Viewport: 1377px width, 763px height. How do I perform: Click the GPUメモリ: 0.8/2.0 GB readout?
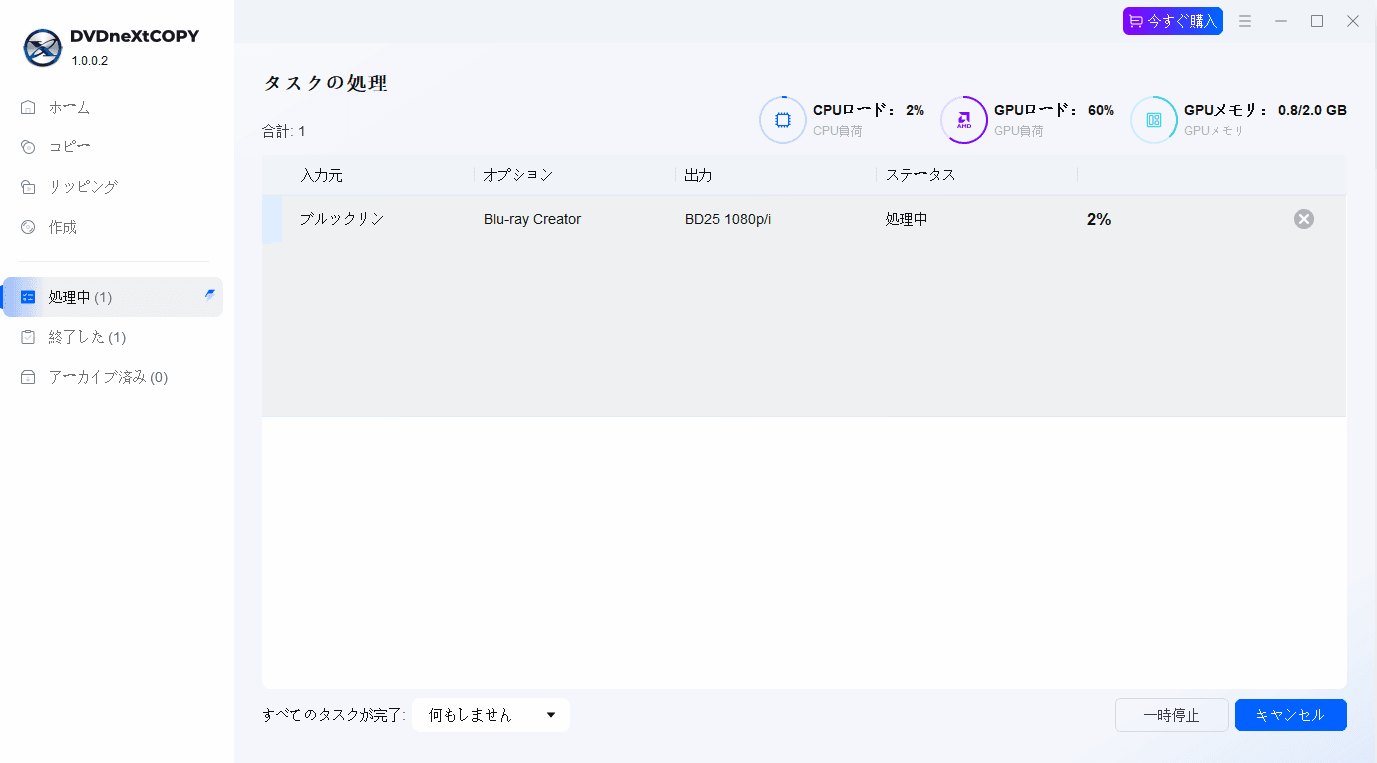tap(1265, 110)
